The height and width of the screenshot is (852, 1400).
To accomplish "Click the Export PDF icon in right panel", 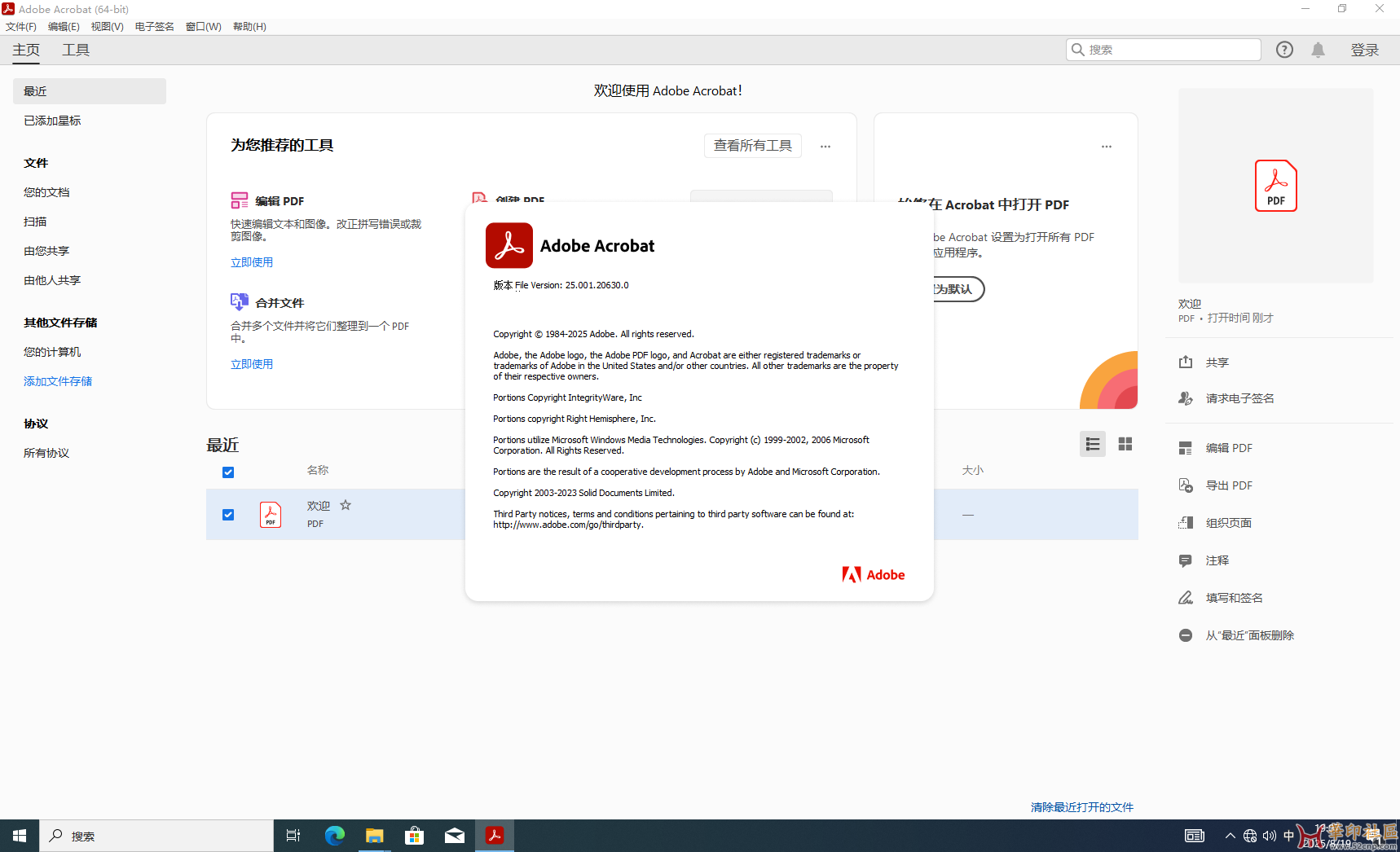I will tap(1186, 485).
